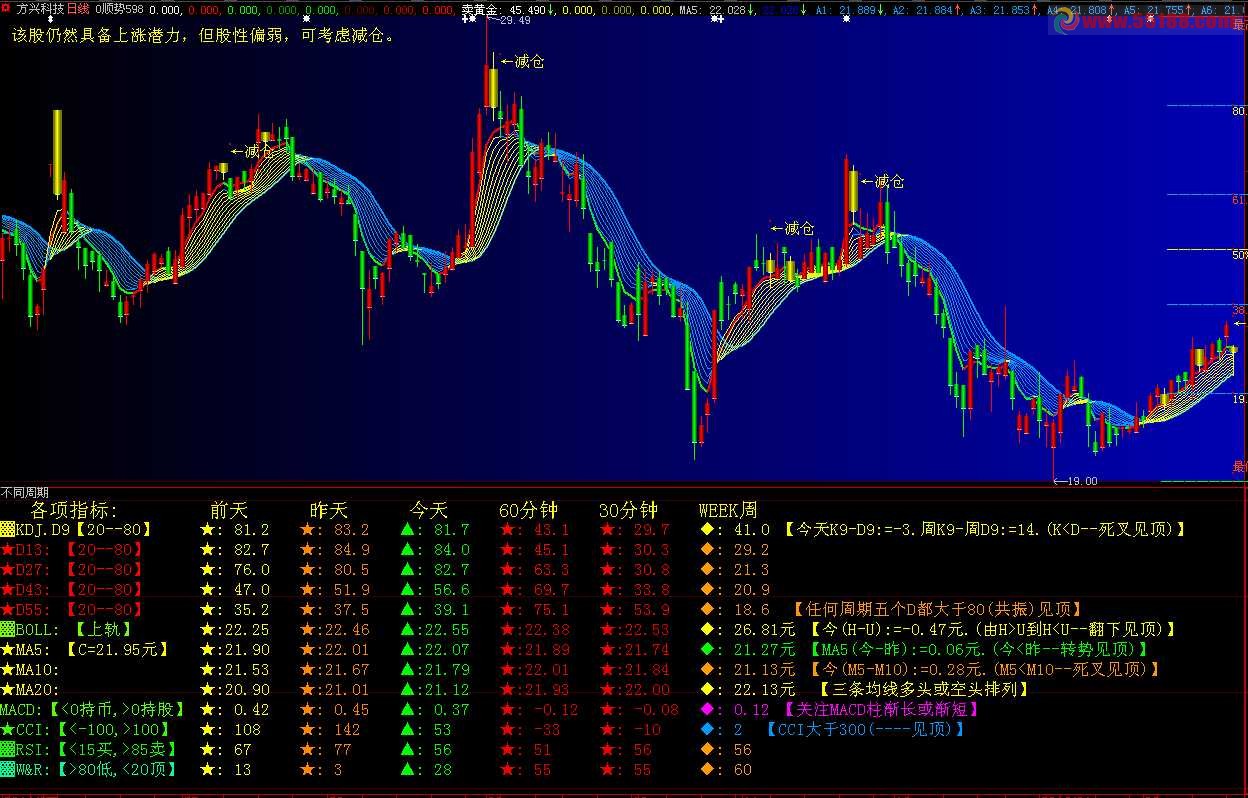Click the green grid icon beside RSI
Image resolution: width=1248 pixels, height=798 pixels.
click(x=8, y=750)
